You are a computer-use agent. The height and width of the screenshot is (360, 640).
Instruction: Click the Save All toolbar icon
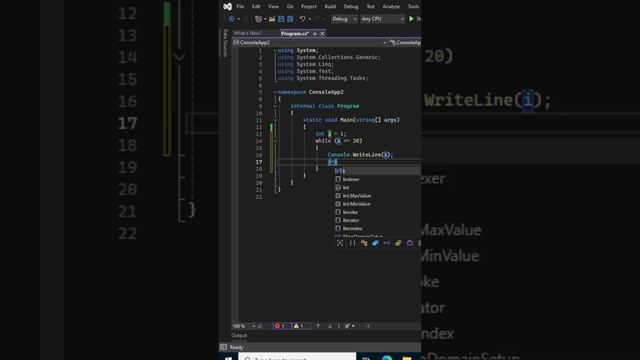coord(290,19)
